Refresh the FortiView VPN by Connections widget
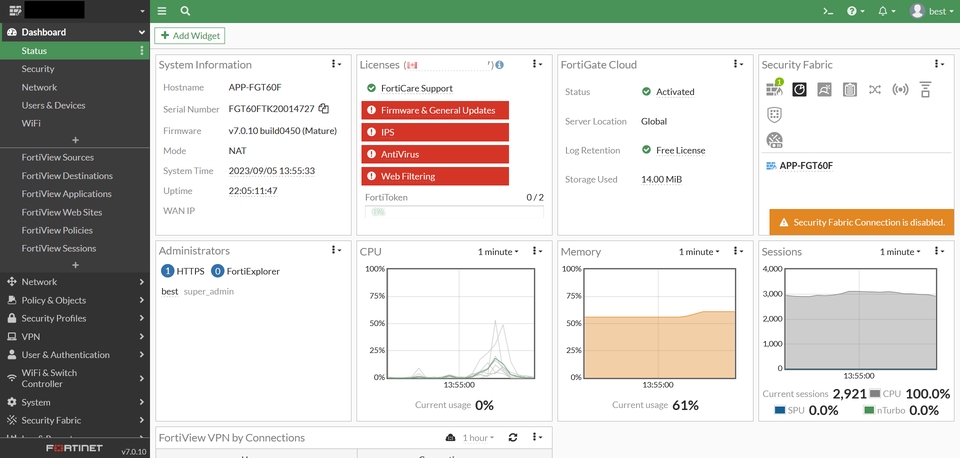Screen dimensions: 960x458 tap(513, 437)
